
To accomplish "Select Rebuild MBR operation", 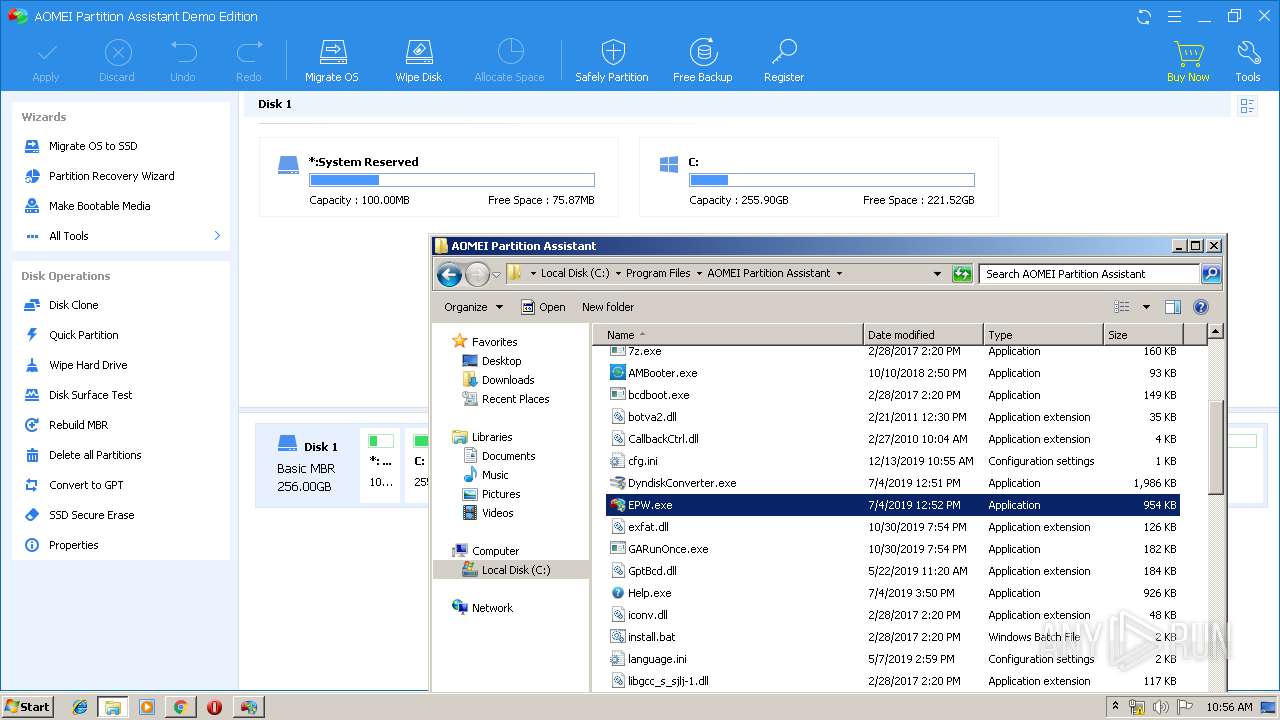I will [x=78, y=425].
